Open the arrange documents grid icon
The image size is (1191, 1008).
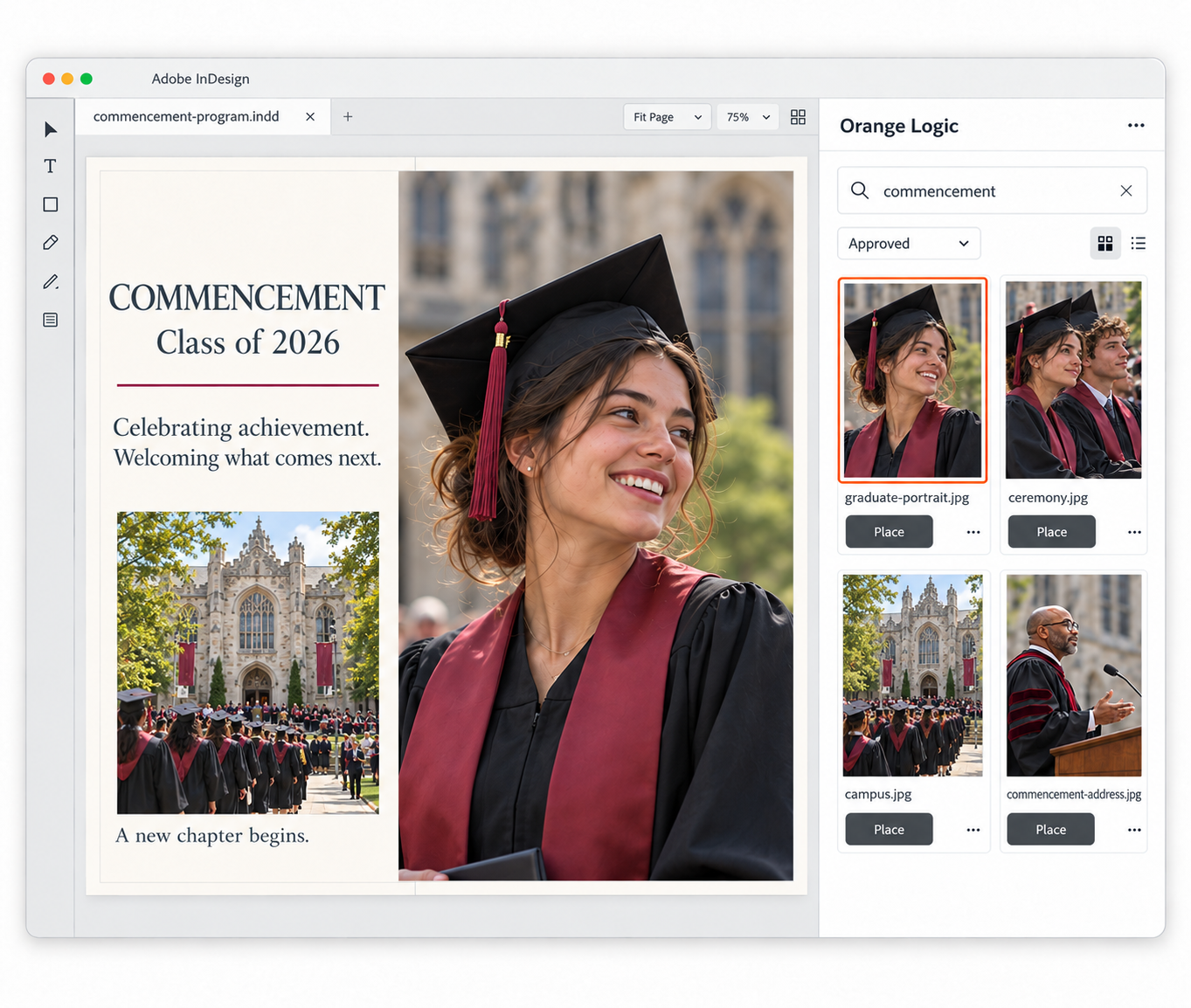798,117
